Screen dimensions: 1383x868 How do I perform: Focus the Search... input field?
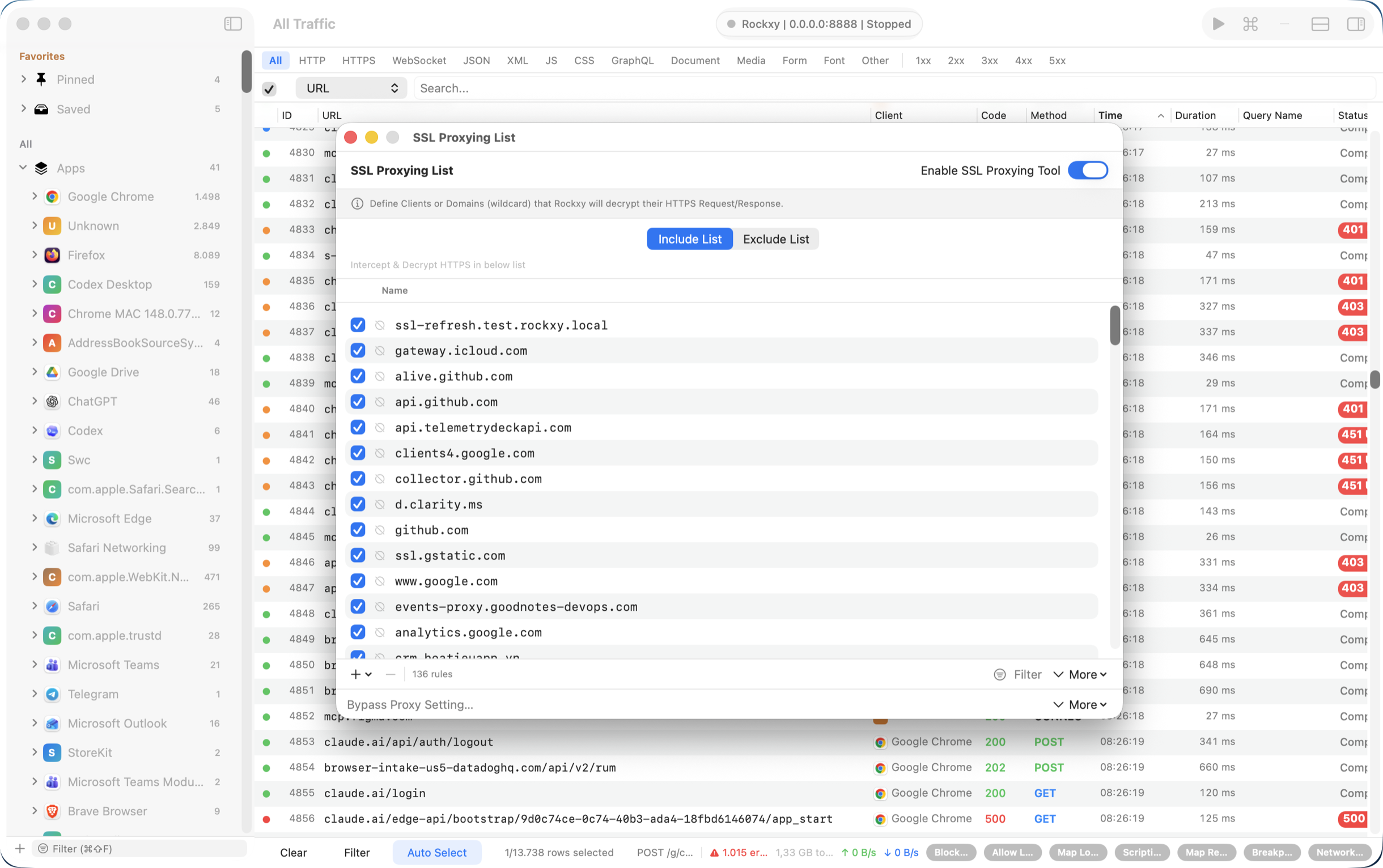click(x=894, y=88)
